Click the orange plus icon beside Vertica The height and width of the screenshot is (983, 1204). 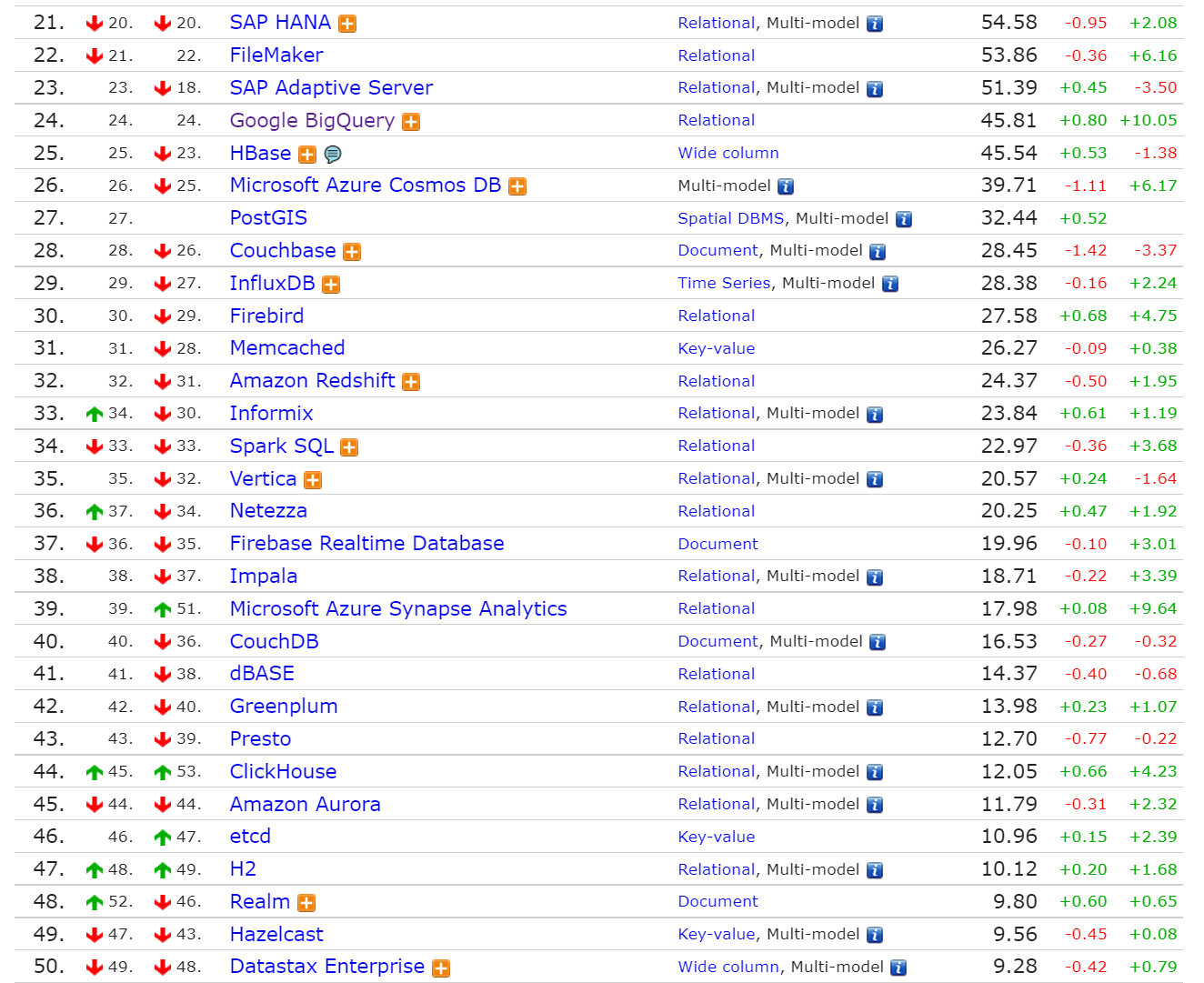313,480
